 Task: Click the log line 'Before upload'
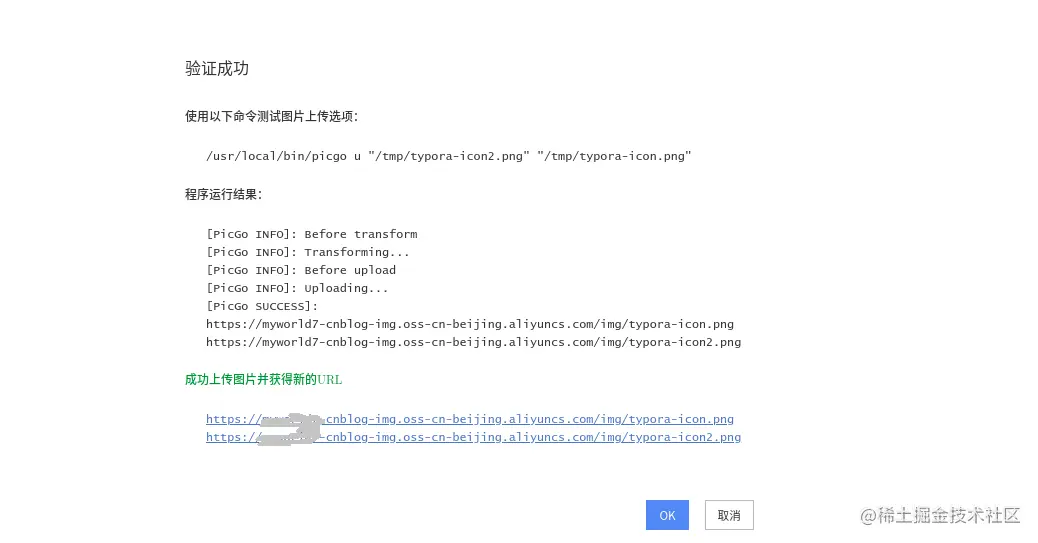pos(301,270)
